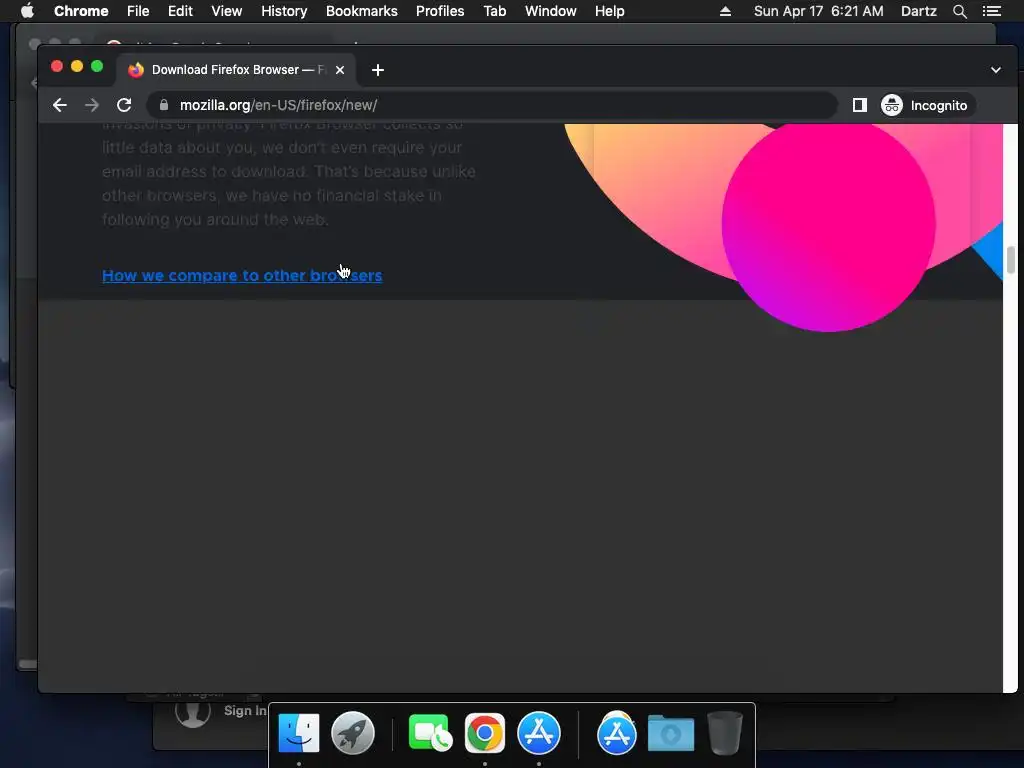Image resolution: width=1024 pixels, height=768 pixels.
Task: Open Spotlight search magnifier
Action: [959, 11]
